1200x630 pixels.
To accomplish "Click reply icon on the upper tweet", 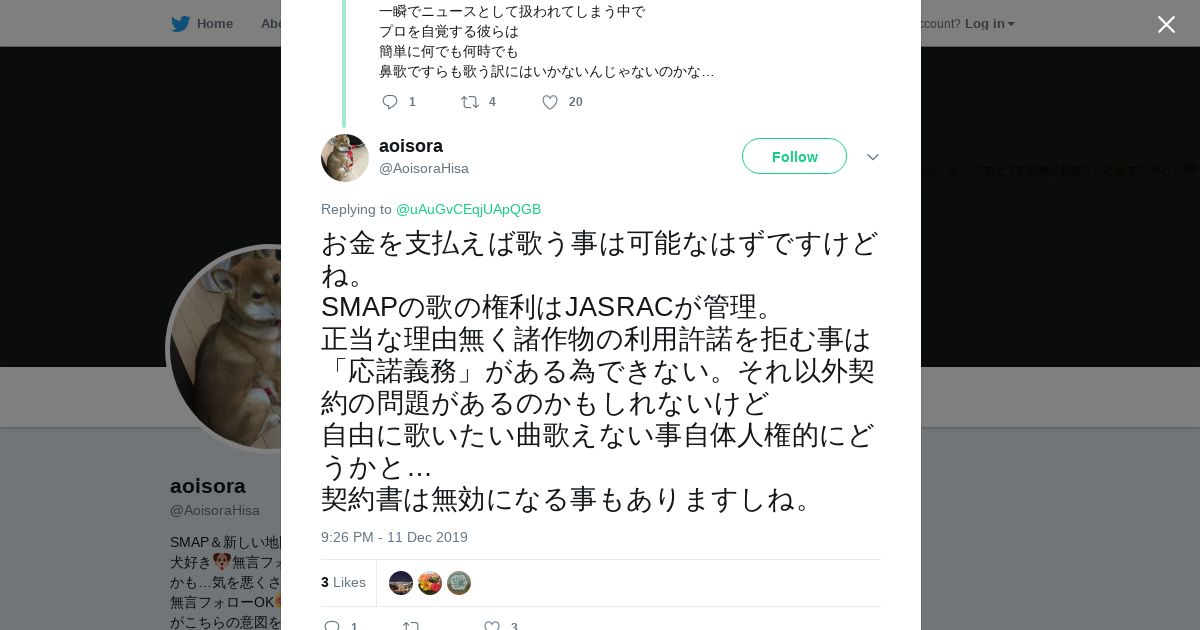I will [x=390, y=102].
